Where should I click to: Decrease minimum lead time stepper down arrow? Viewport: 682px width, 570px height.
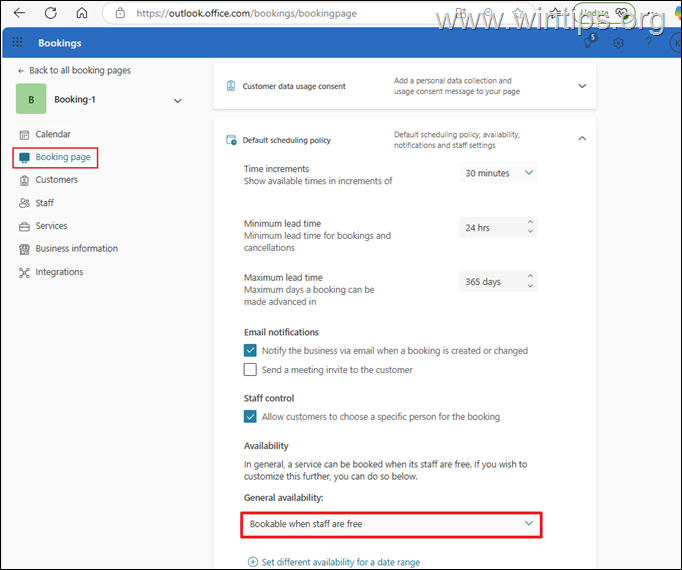pos(530,231)
